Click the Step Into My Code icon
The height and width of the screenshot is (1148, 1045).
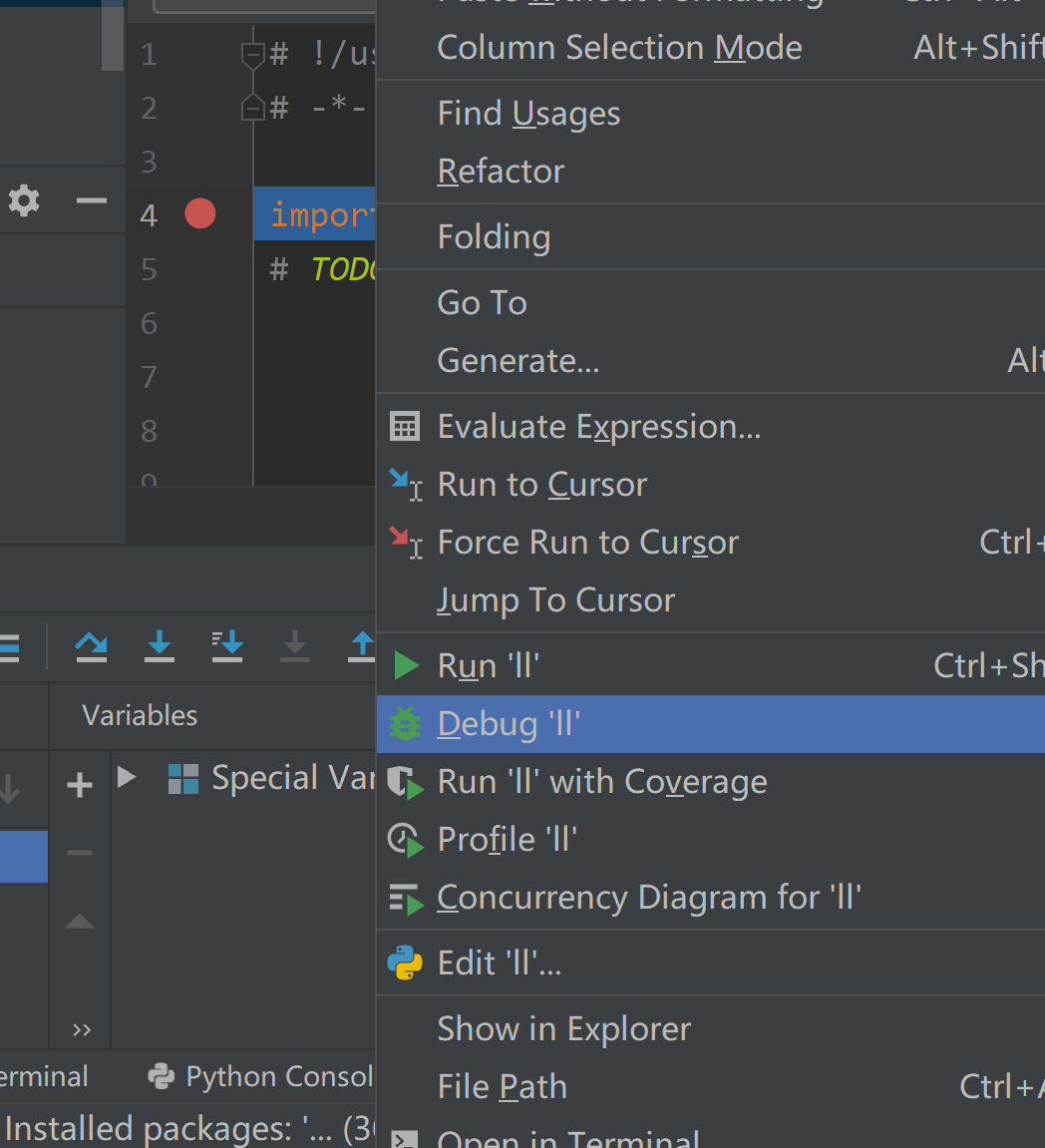[227, 646]
